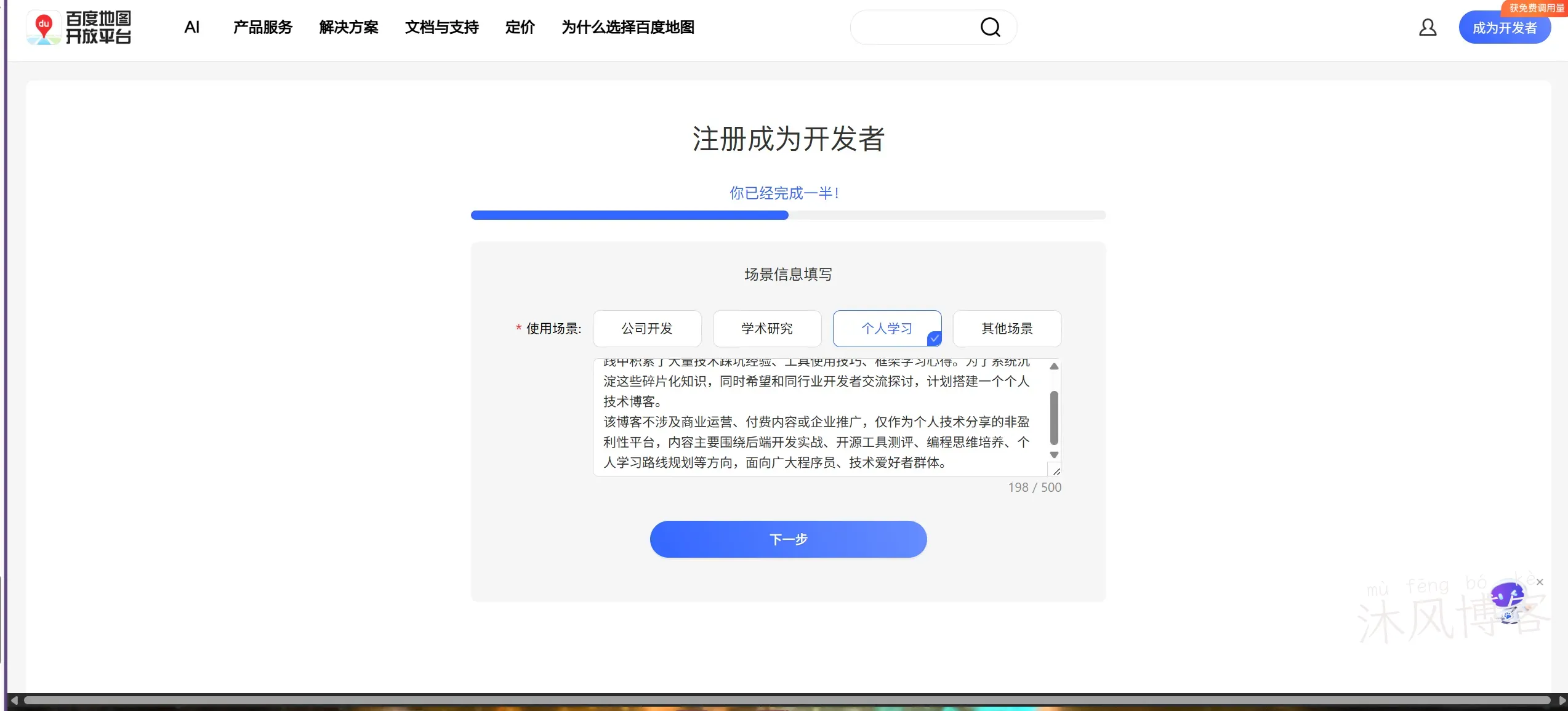1568x711 pixels.
Task: Select the 其他场景 usage scene
Action: 1007,329
